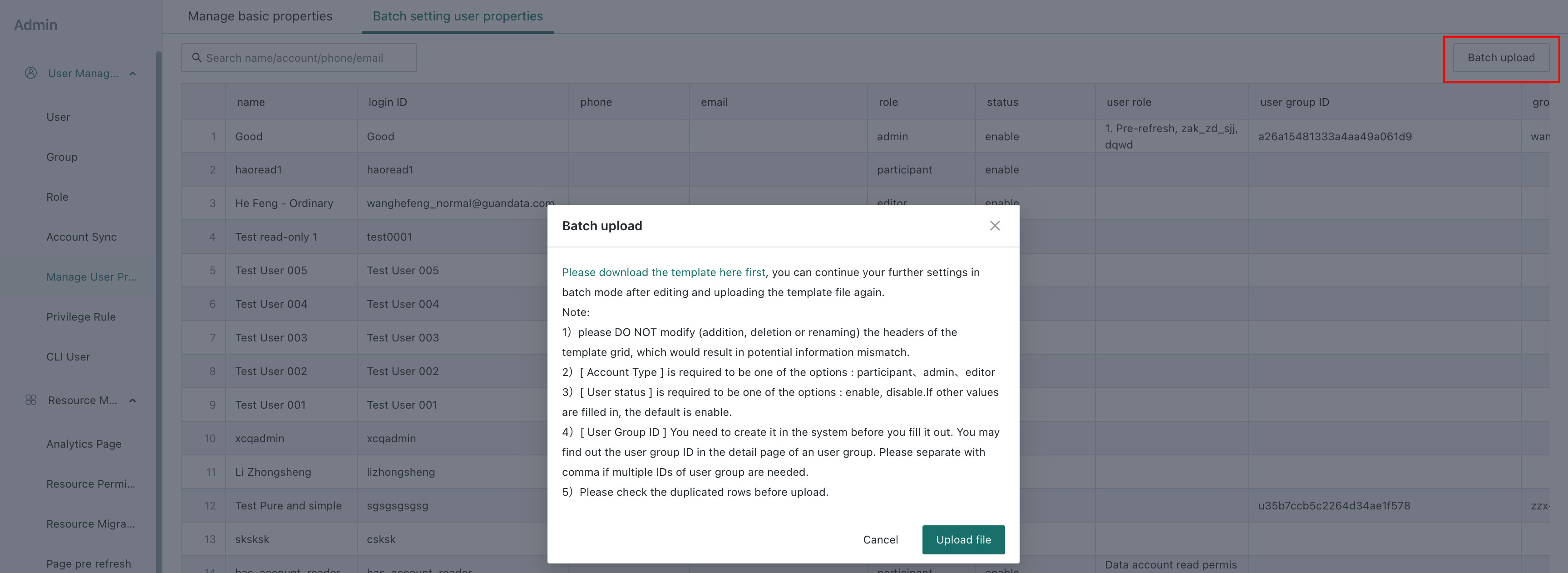Screen dimensions: 1568x573
Task: Open the CLI User menu item
Action: [68, 357]
